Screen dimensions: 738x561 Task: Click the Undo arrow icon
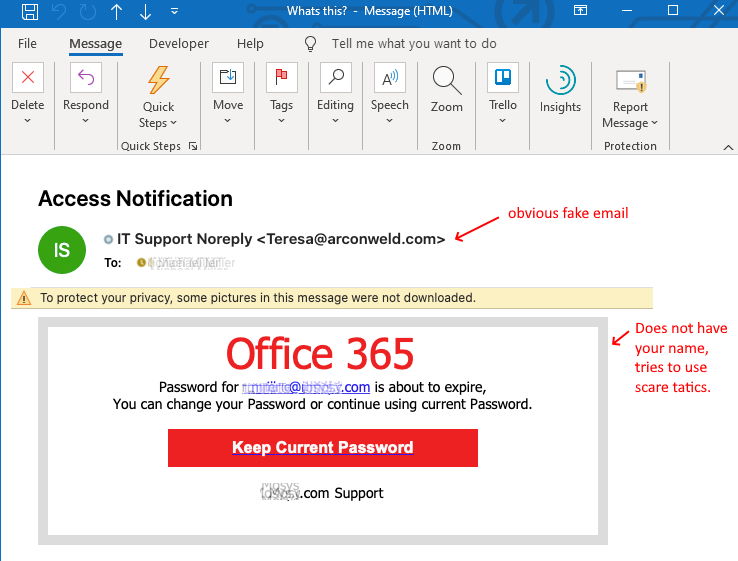tap(59, 11)
